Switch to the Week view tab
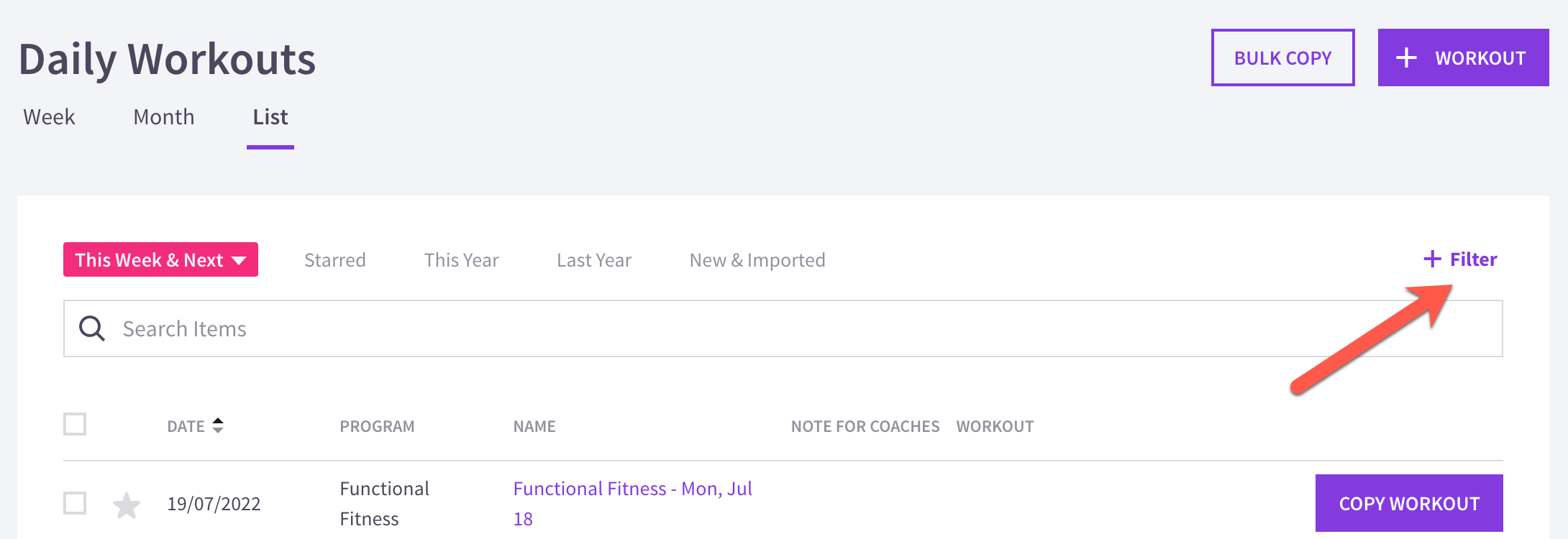 49,116
